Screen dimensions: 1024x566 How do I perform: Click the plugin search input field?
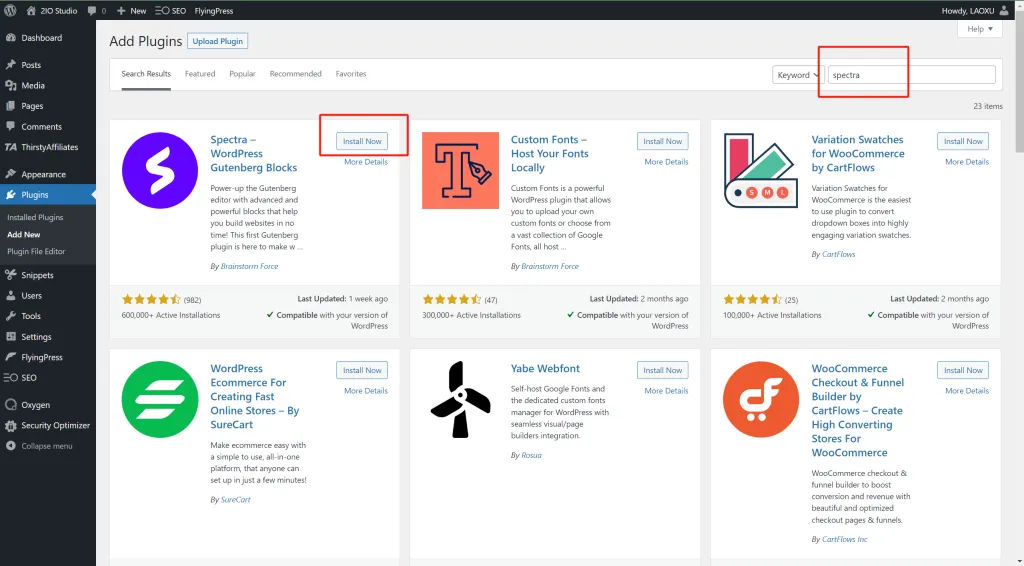[x=911, y=75]
